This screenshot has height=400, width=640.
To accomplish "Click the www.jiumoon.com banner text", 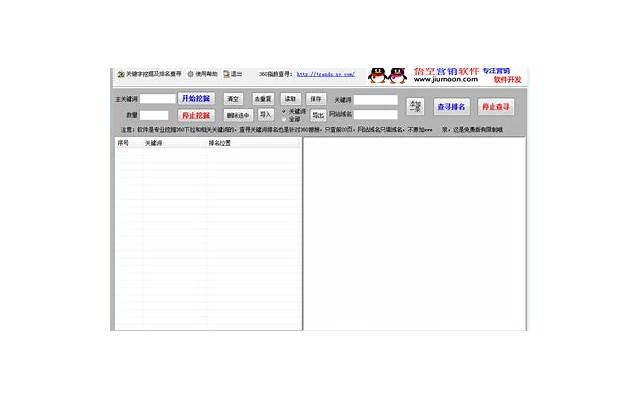I will (446, 80).
